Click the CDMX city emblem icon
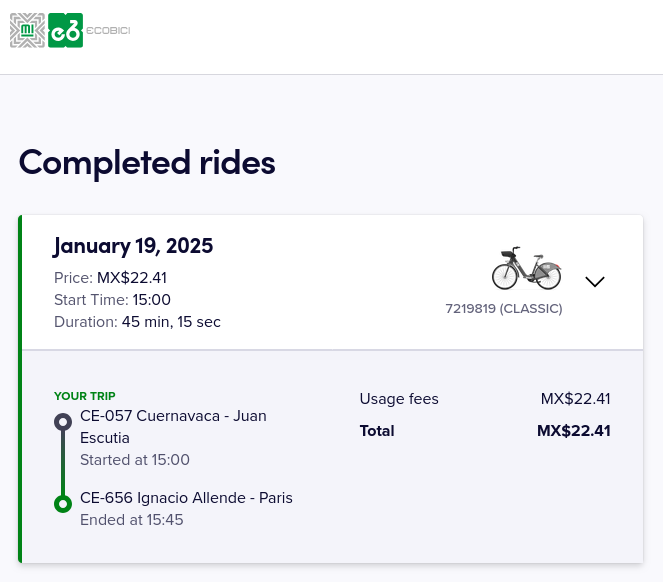 point(28,31)
